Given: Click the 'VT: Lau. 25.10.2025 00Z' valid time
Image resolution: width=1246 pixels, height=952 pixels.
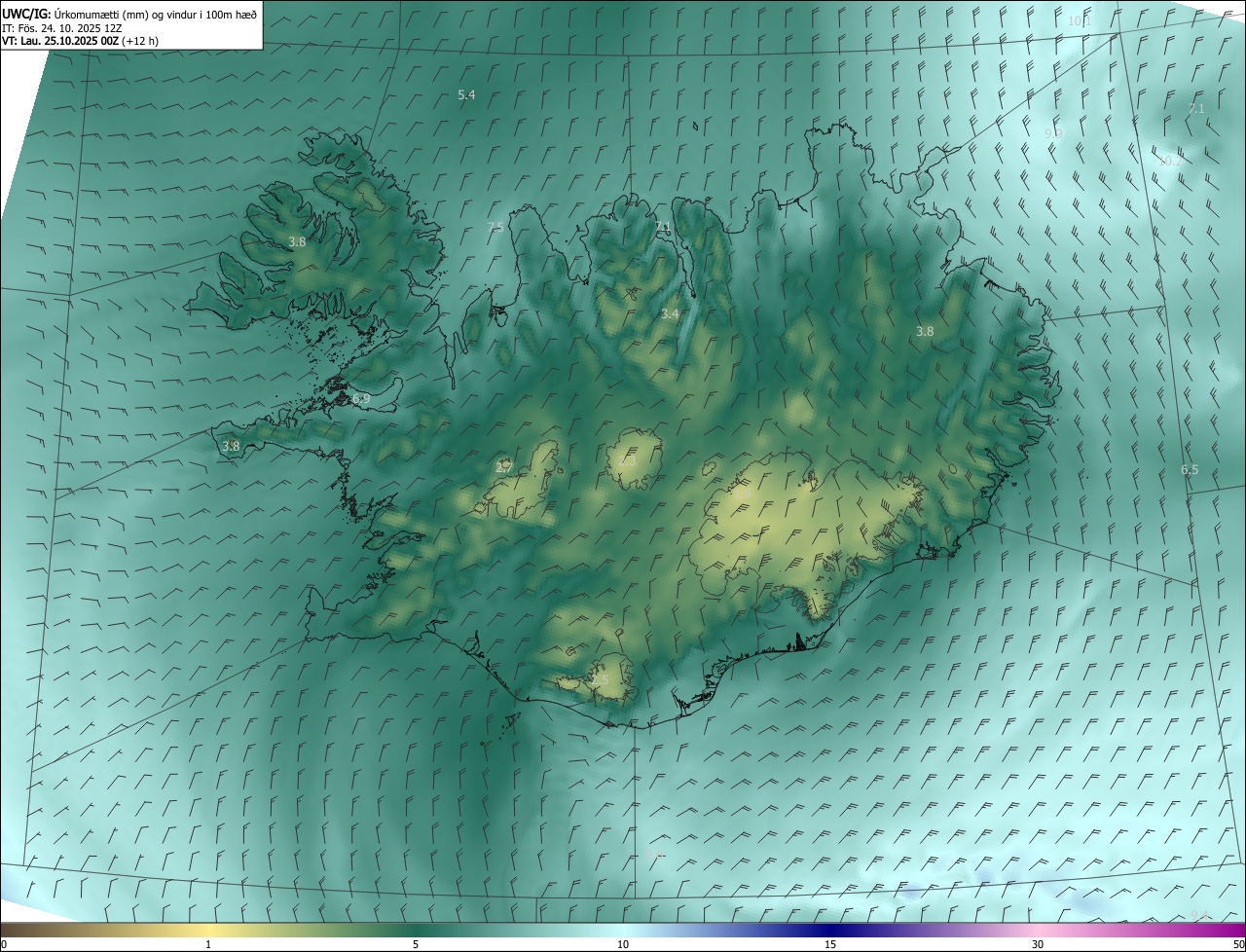Looking at the screenshot, I should point(59,41).
